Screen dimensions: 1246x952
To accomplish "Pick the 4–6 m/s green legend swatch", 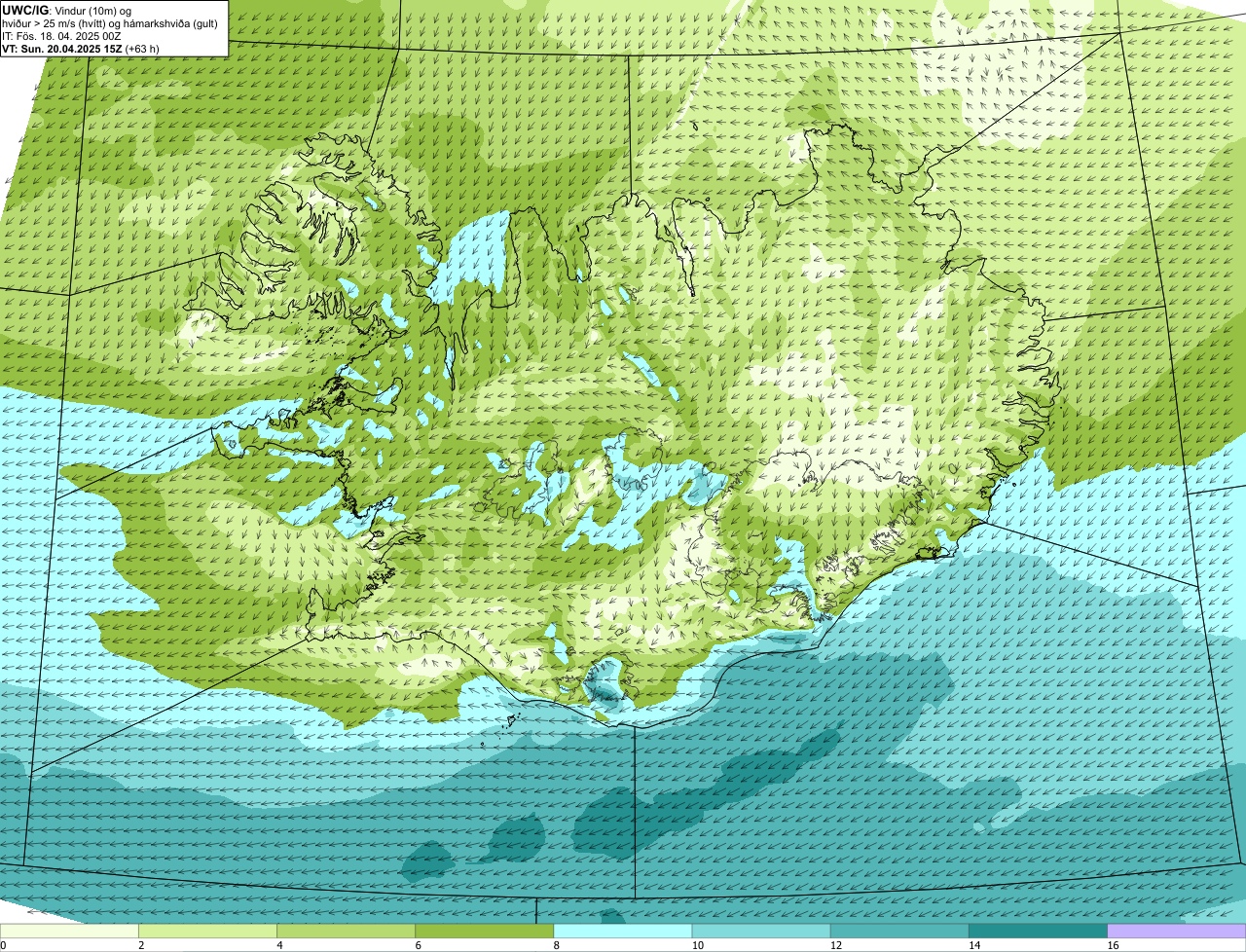I will click(x=347, y=931).
